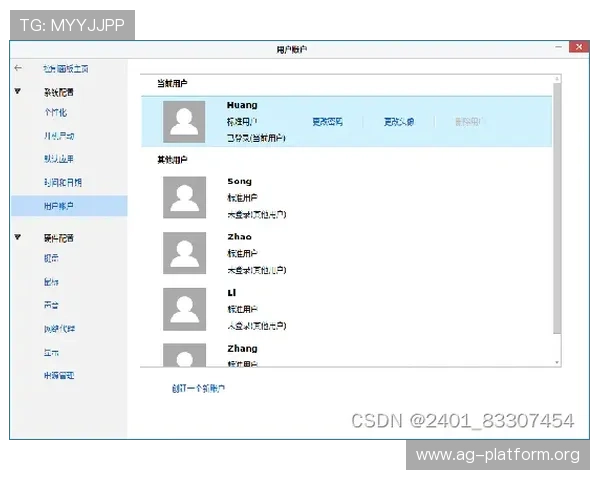Select the user name Li

coord(232,293)
